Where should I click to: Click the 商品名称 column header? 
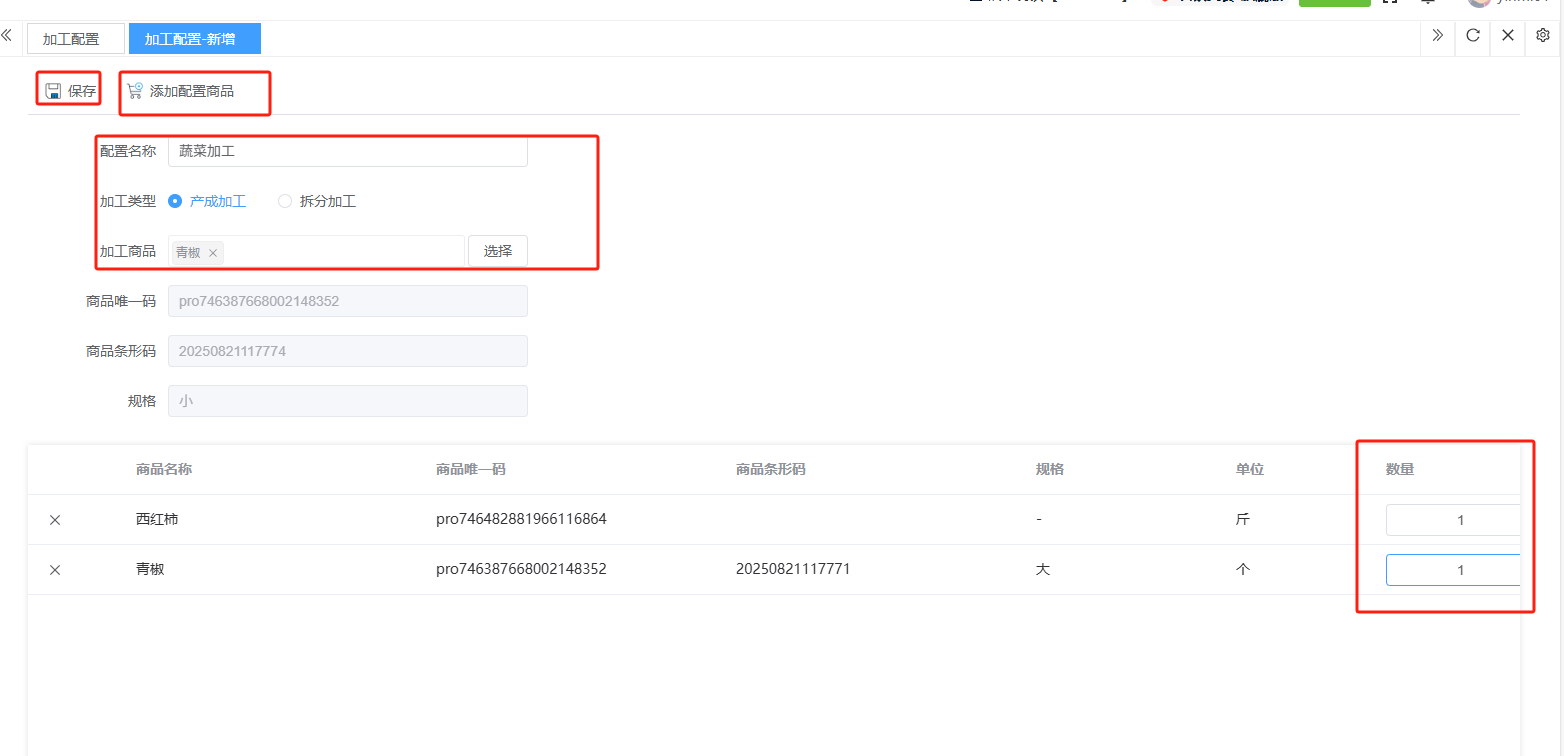[x=164, y=470]
